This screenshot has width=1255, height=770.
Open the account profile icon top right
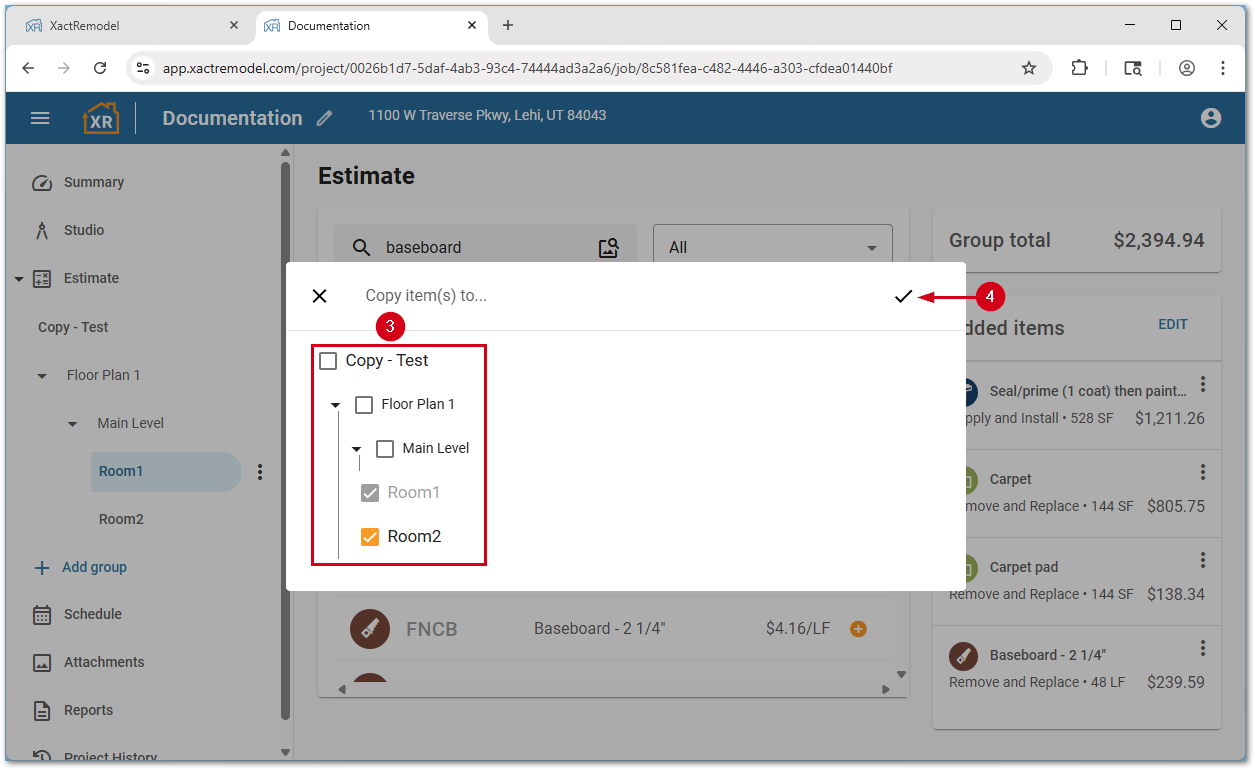1210,117
